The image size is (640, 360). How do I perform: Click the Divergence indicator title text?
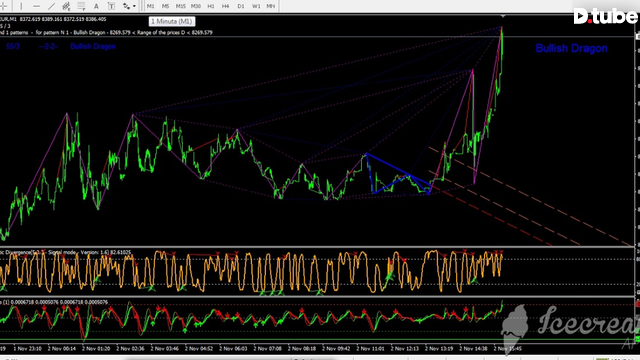pos(65,252)
